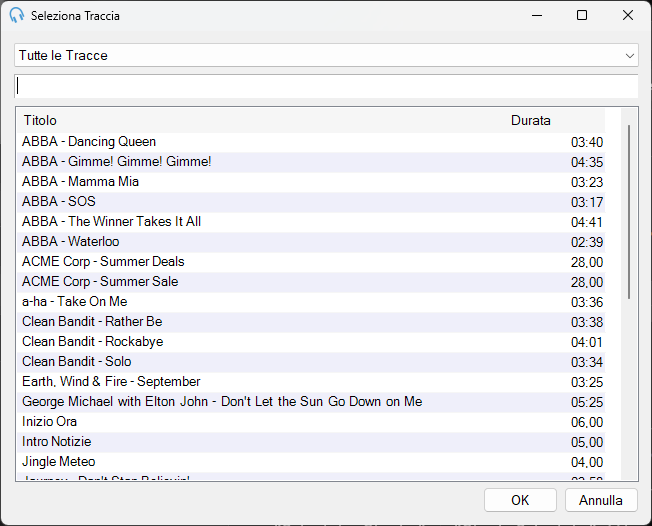Click duration 04:35 in Gimme! row

tap(587, 162)
